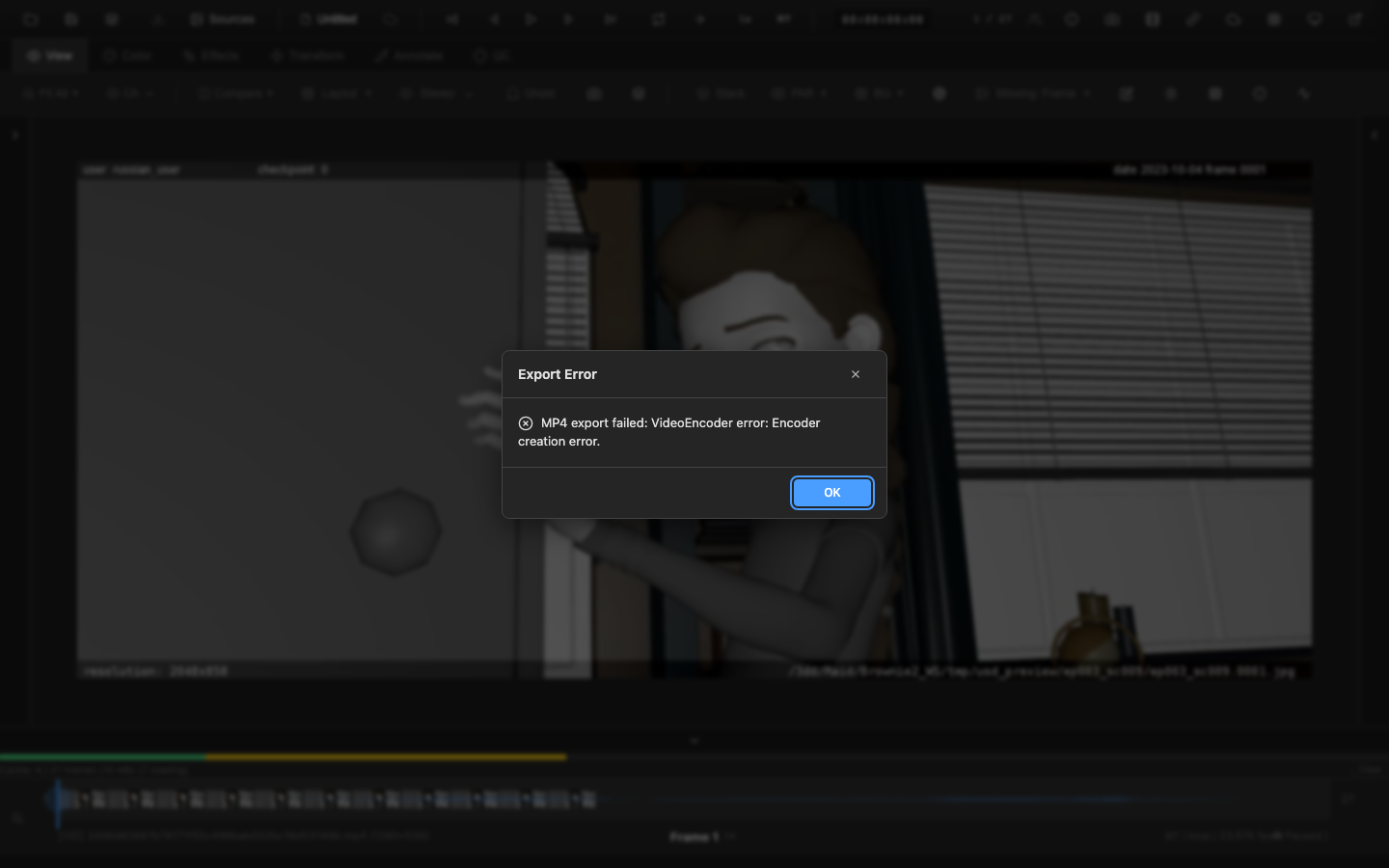Expand the Layout options dropdown
This screenshot has height=868, width=1389.
tap(338, 93)
